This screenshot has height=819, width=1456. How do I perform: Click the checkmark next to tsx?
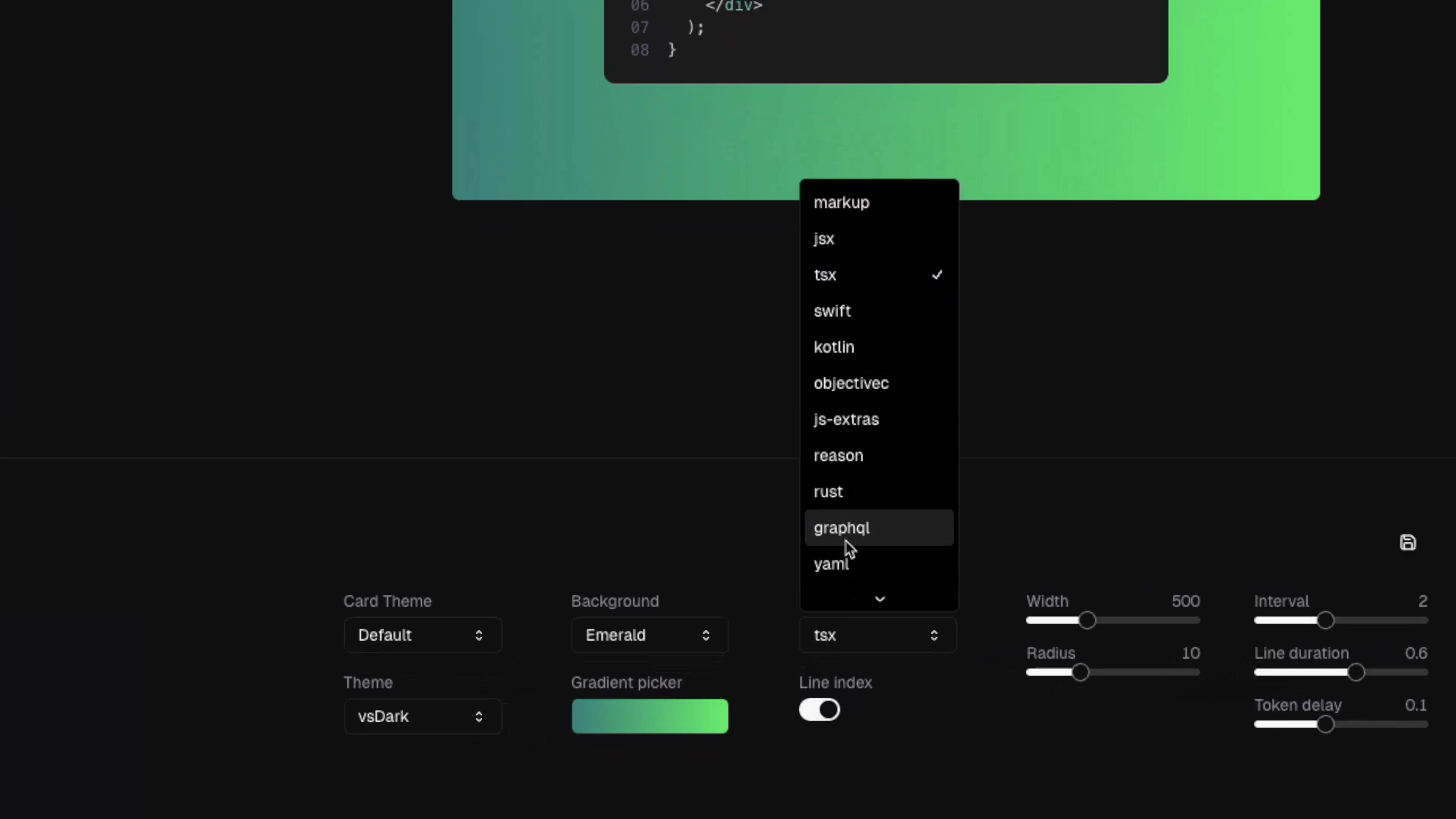pyautogui.click(x=937, y=275)
